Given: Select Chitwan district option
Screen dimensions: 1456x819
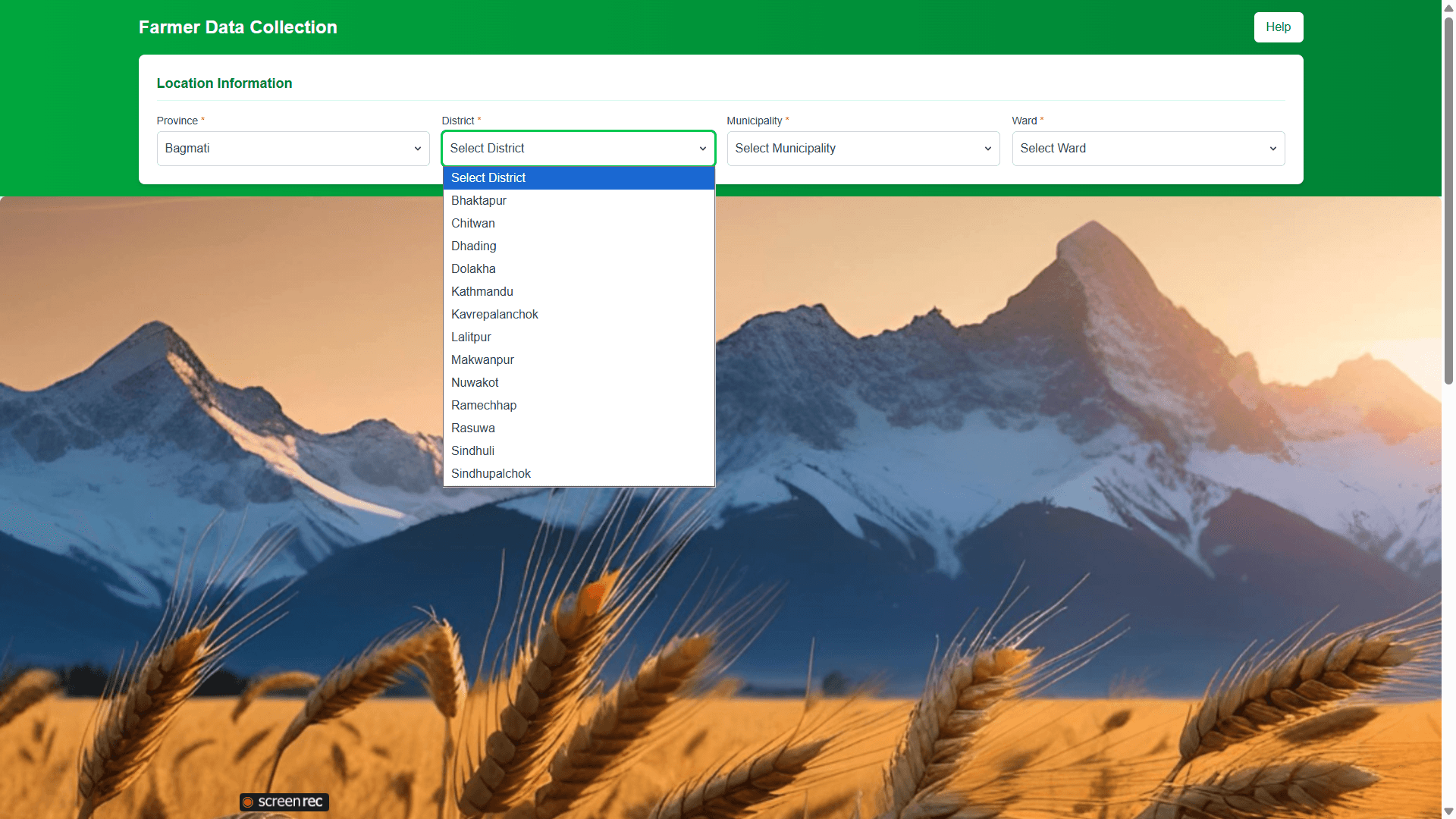Looking at the screenshot, I should coord(473,224).
